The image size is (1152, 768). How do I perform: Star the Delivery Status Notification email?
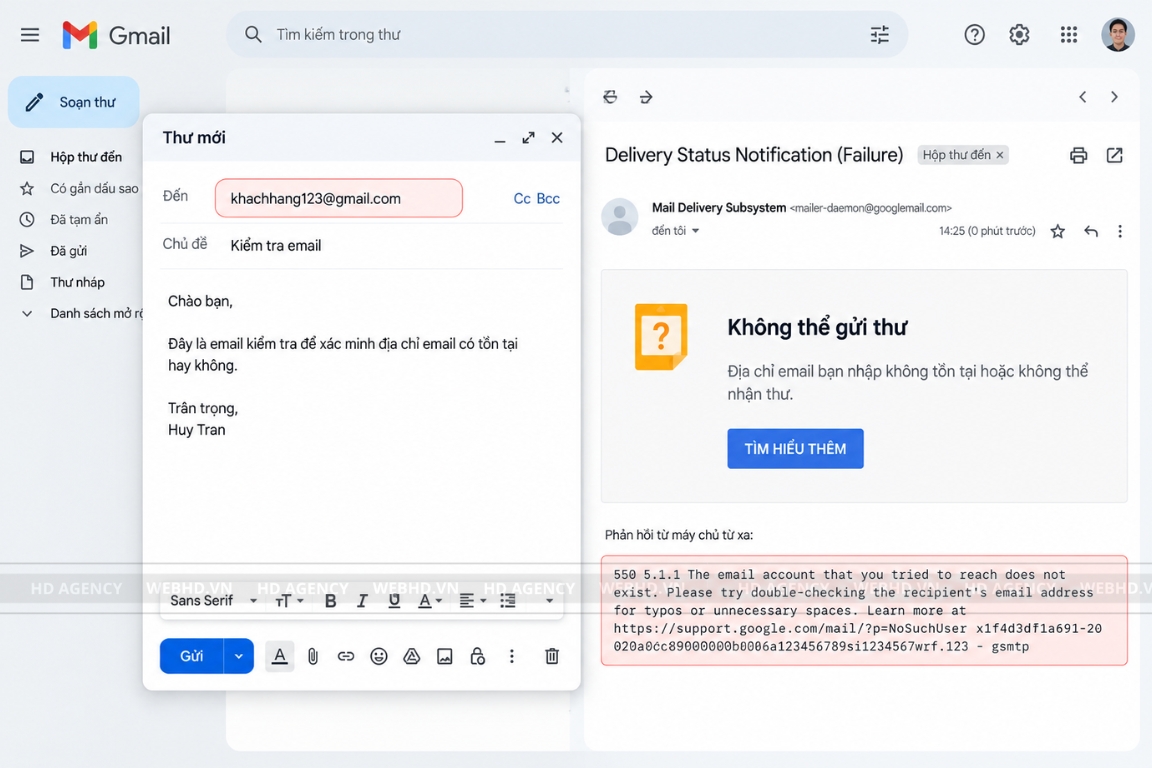pos(1057,232)
